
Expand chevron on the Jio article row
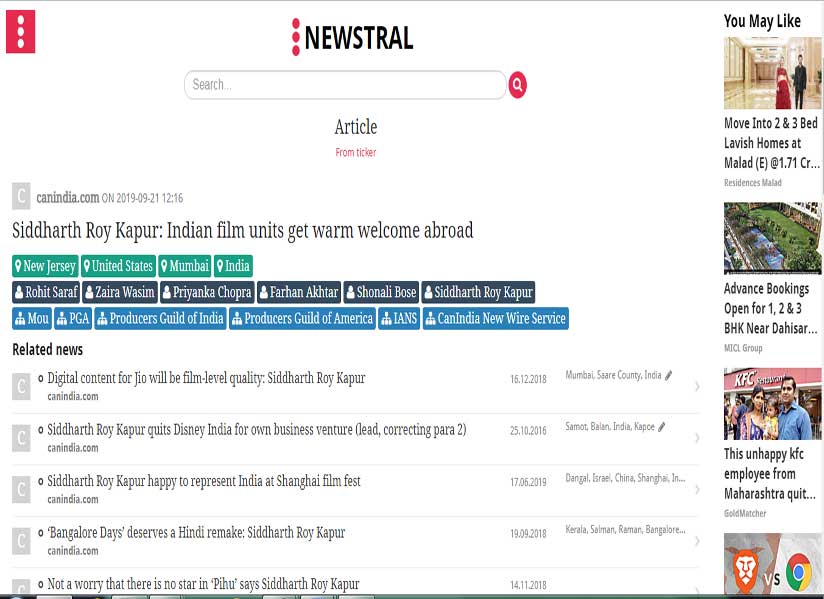click(x=697, y=387)
